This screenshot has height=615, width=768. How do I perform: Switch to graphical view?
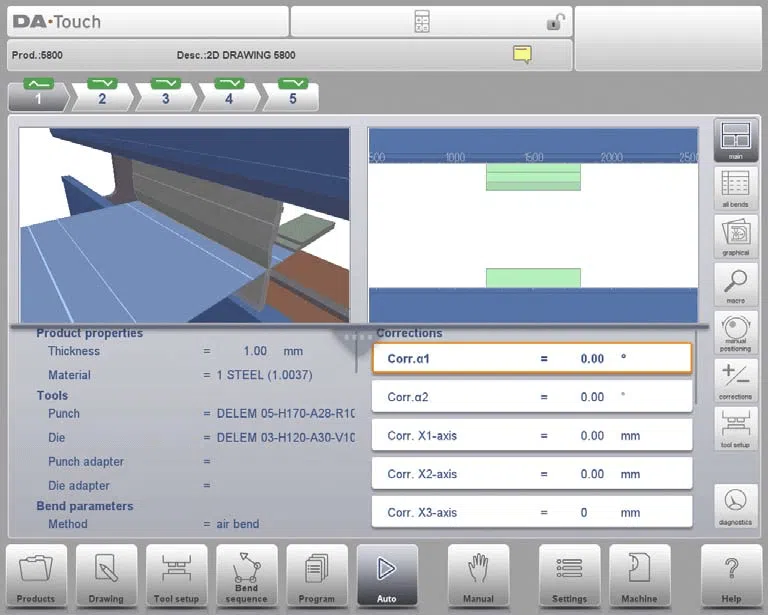736,237
